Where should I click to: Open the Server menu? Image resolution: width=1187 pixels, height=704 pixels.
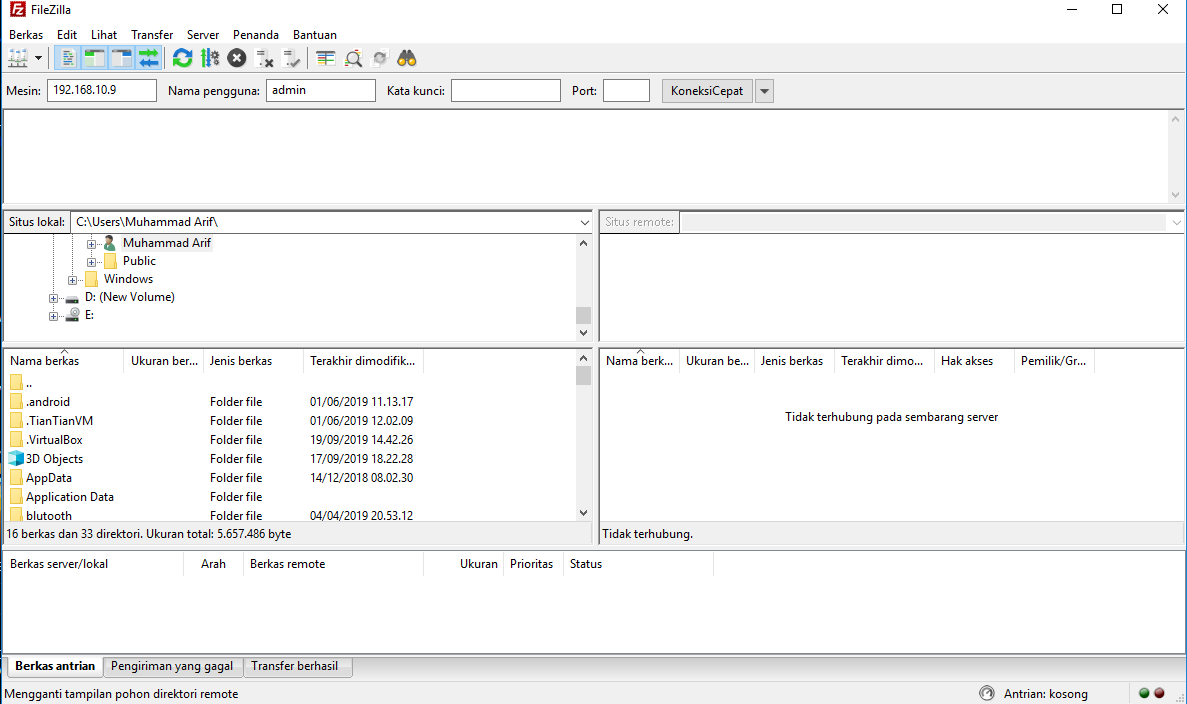point(203,35)
